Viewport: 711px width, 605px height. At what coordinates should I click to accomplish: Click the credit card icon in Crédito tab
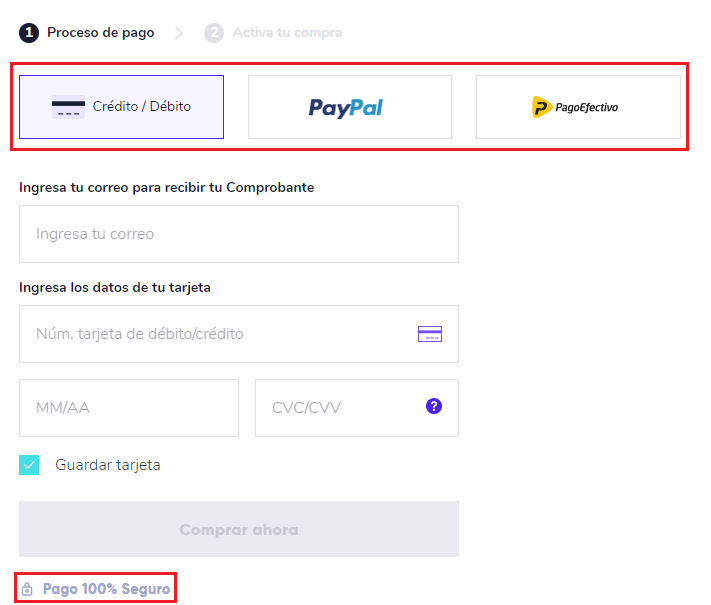pyautogui.click(x=68, y=107)
